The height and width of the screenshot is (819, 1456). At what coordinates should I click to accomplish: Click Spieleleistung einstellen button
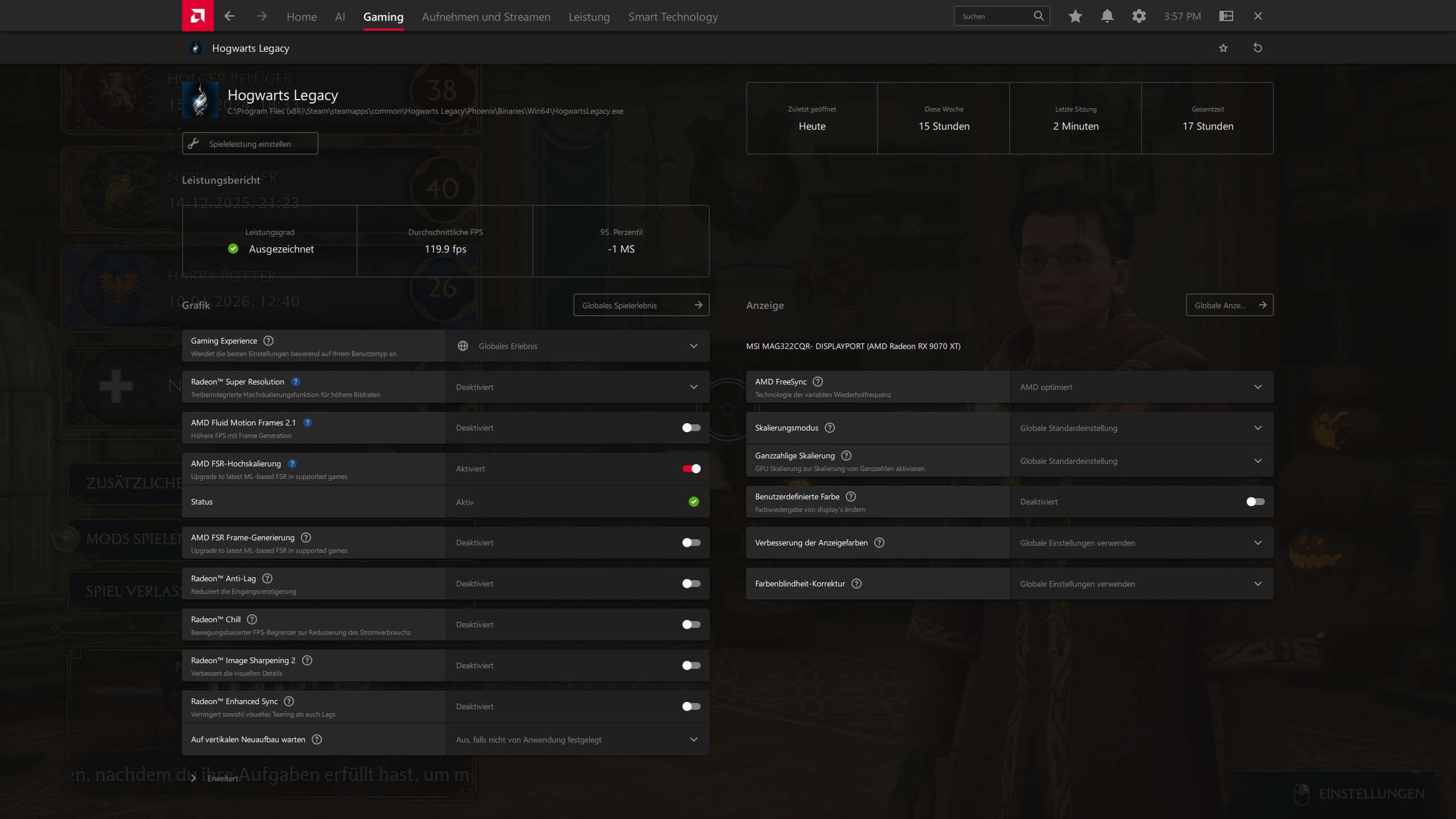point(250,143)
